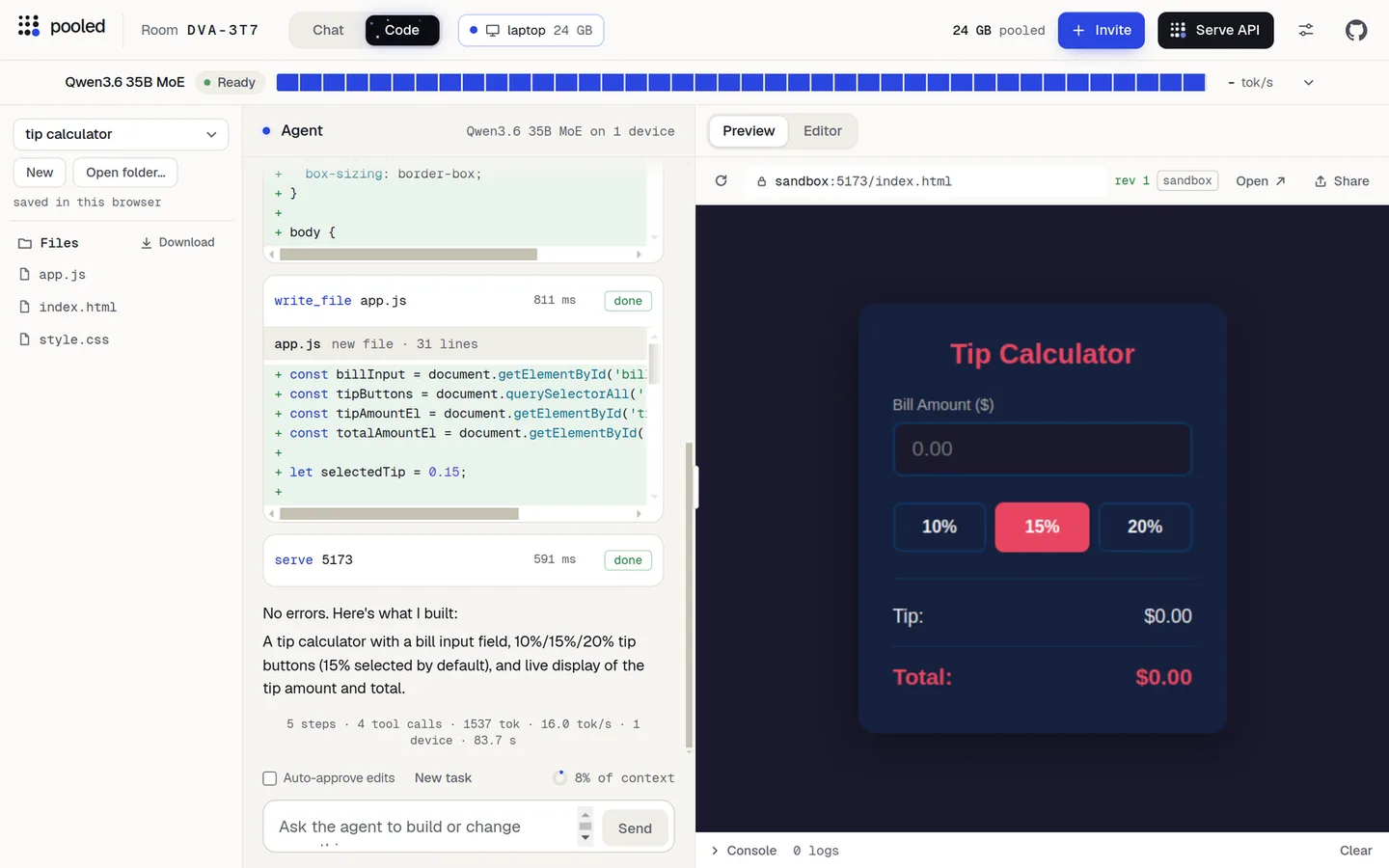Click the app.js code horizontal scrollbar

[399, 514]
